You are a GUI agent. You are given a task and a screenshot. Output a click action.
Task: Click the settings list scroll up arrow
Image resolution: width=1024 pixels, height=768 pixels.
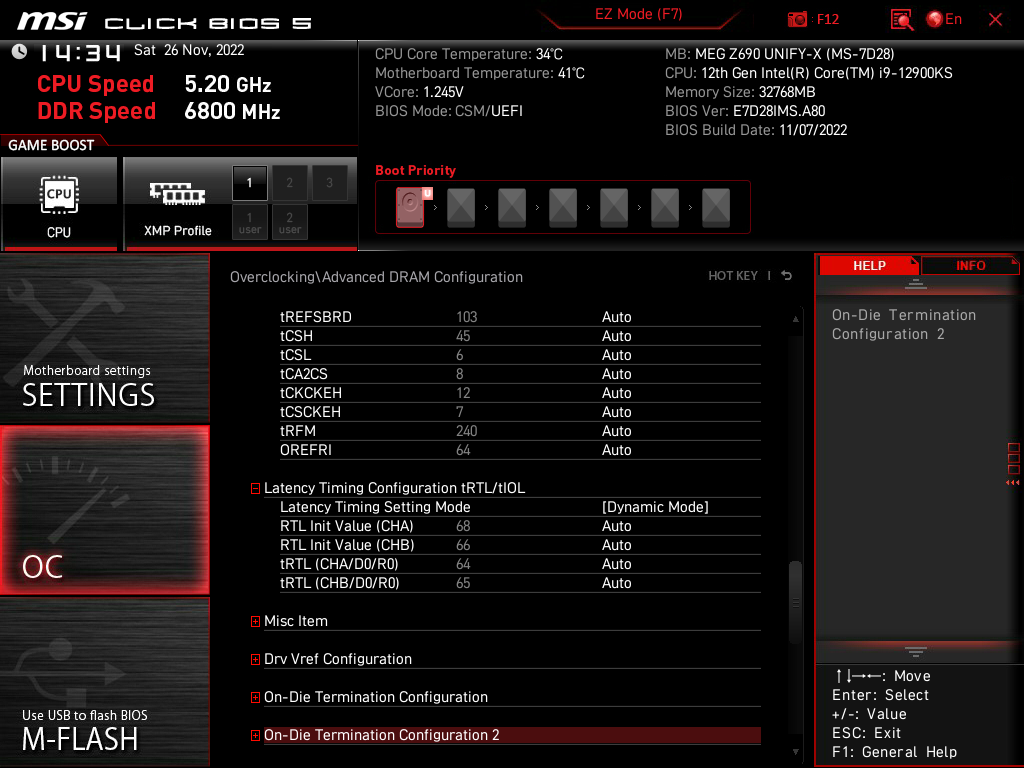click(795, 319)
